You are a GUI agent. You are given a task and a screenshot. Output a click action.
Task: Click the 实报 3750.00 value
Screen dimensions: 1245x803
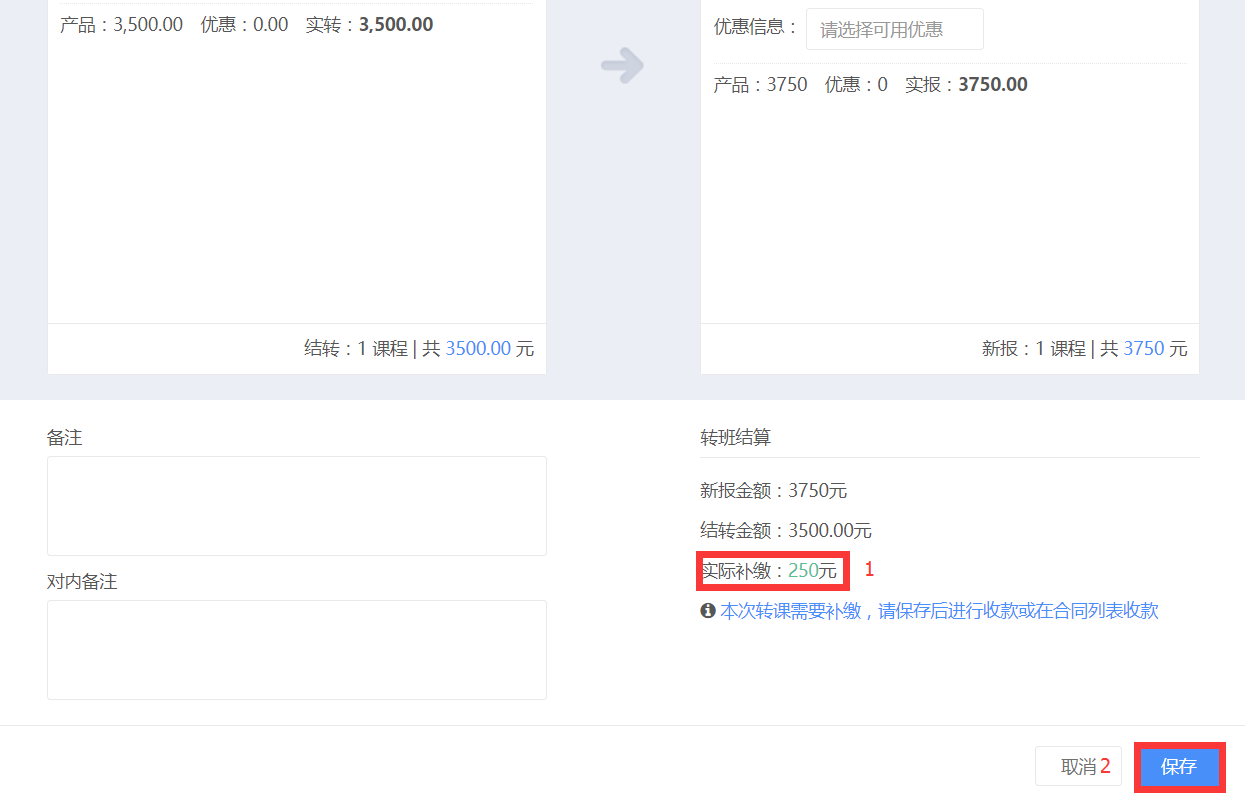(x=993, y=85)
